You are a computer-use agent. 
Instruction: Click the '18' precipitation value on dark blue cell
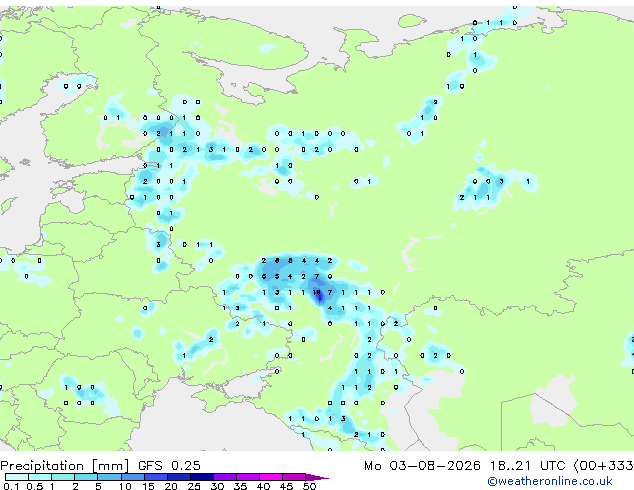point(317,292)
